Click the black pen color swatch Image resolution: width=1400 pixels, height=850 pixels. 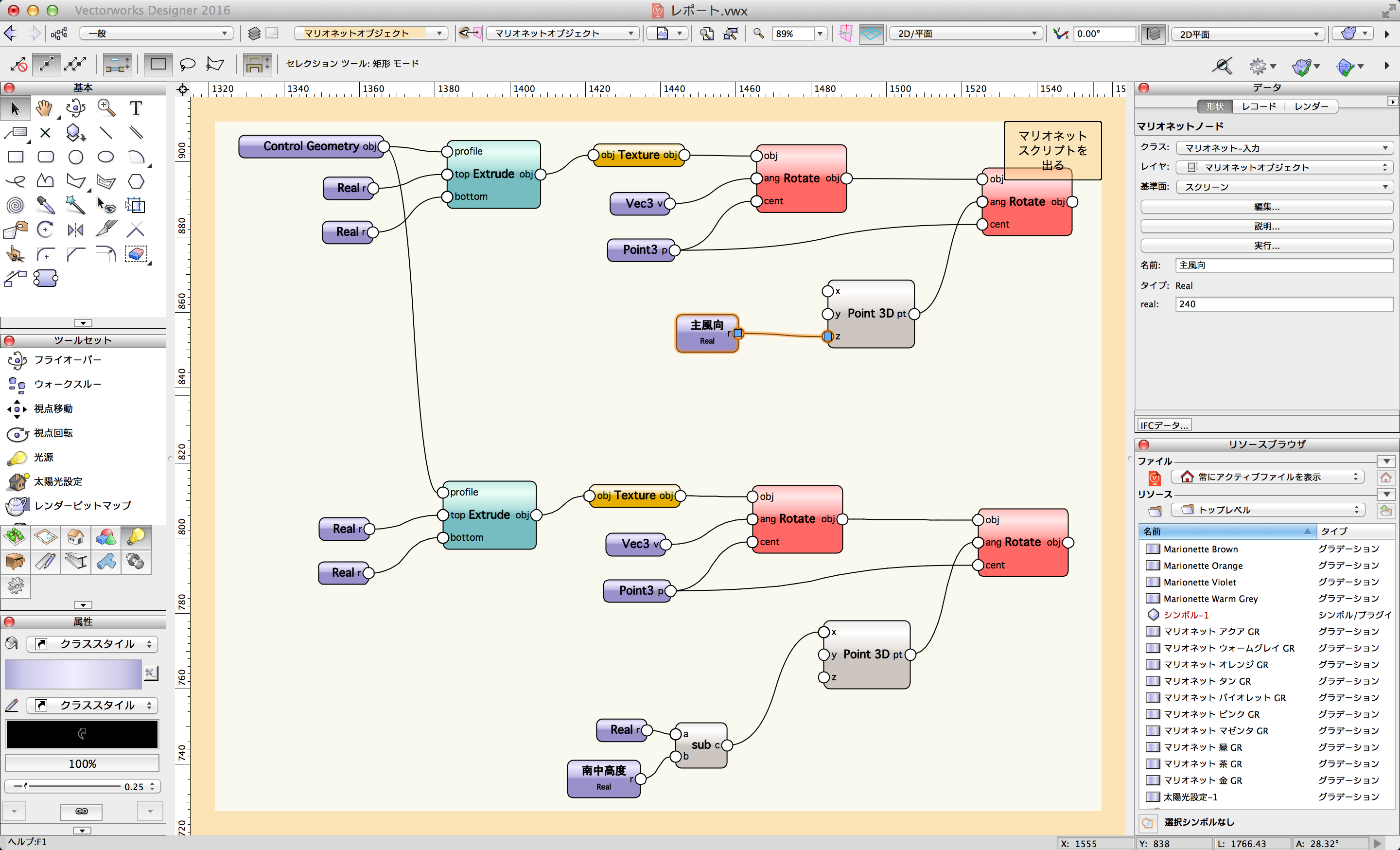tap(82, 733)
